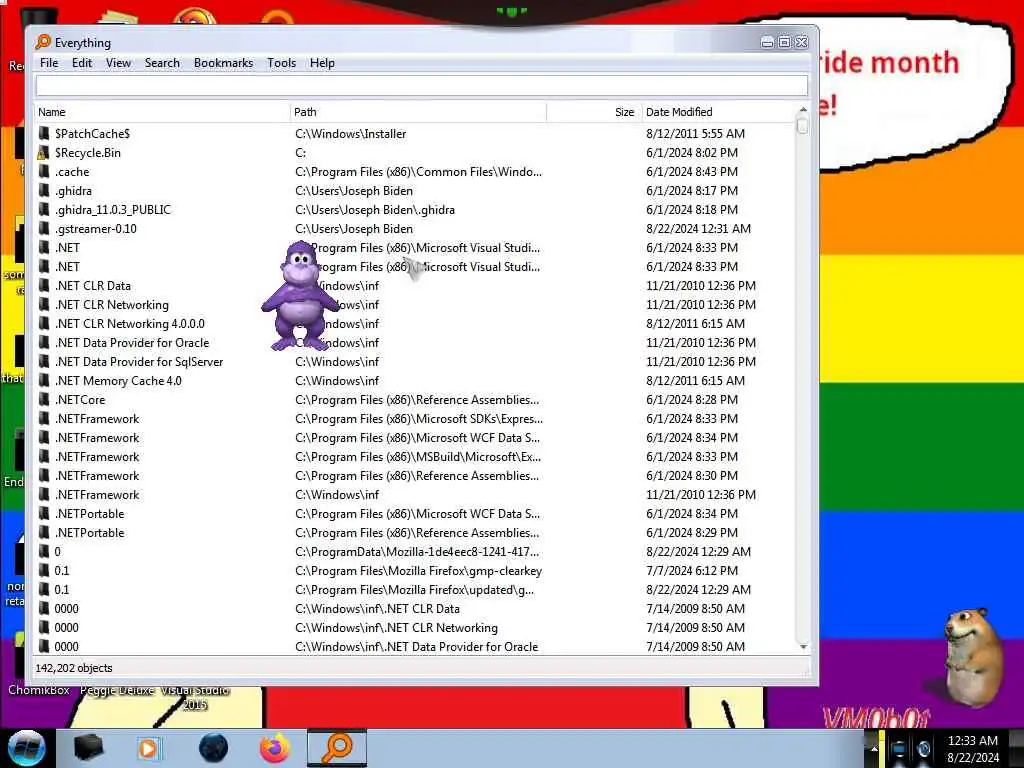Click the 142,202 objects status bar text
The image size is (1024, 768).
pyautogui.click(x=74, y=668)
